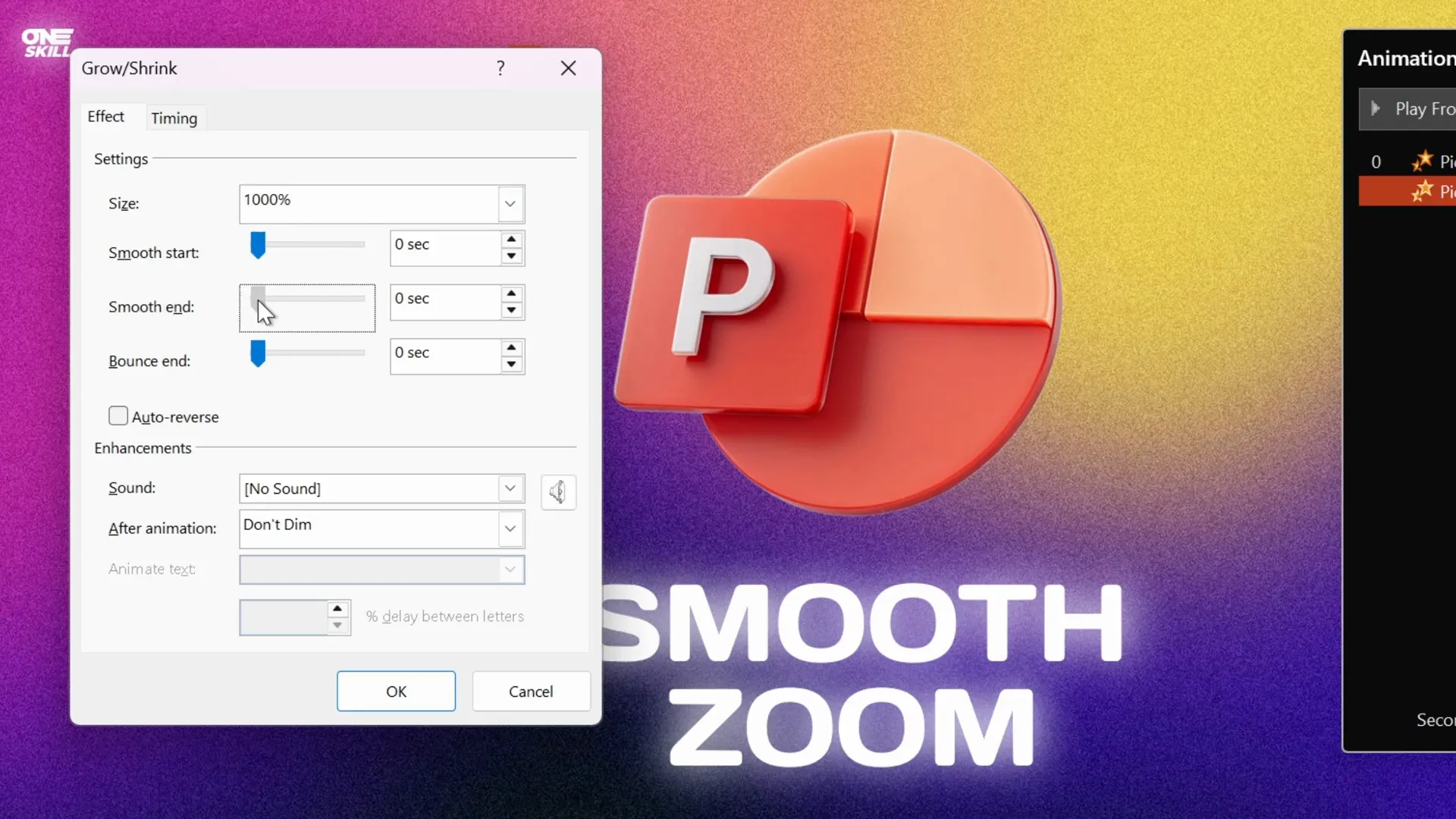The height and width of the screenshot is (819, 1456).
Task: Click the delay between letters percent field
Action: pyautogui.click(x=284, y=617)
